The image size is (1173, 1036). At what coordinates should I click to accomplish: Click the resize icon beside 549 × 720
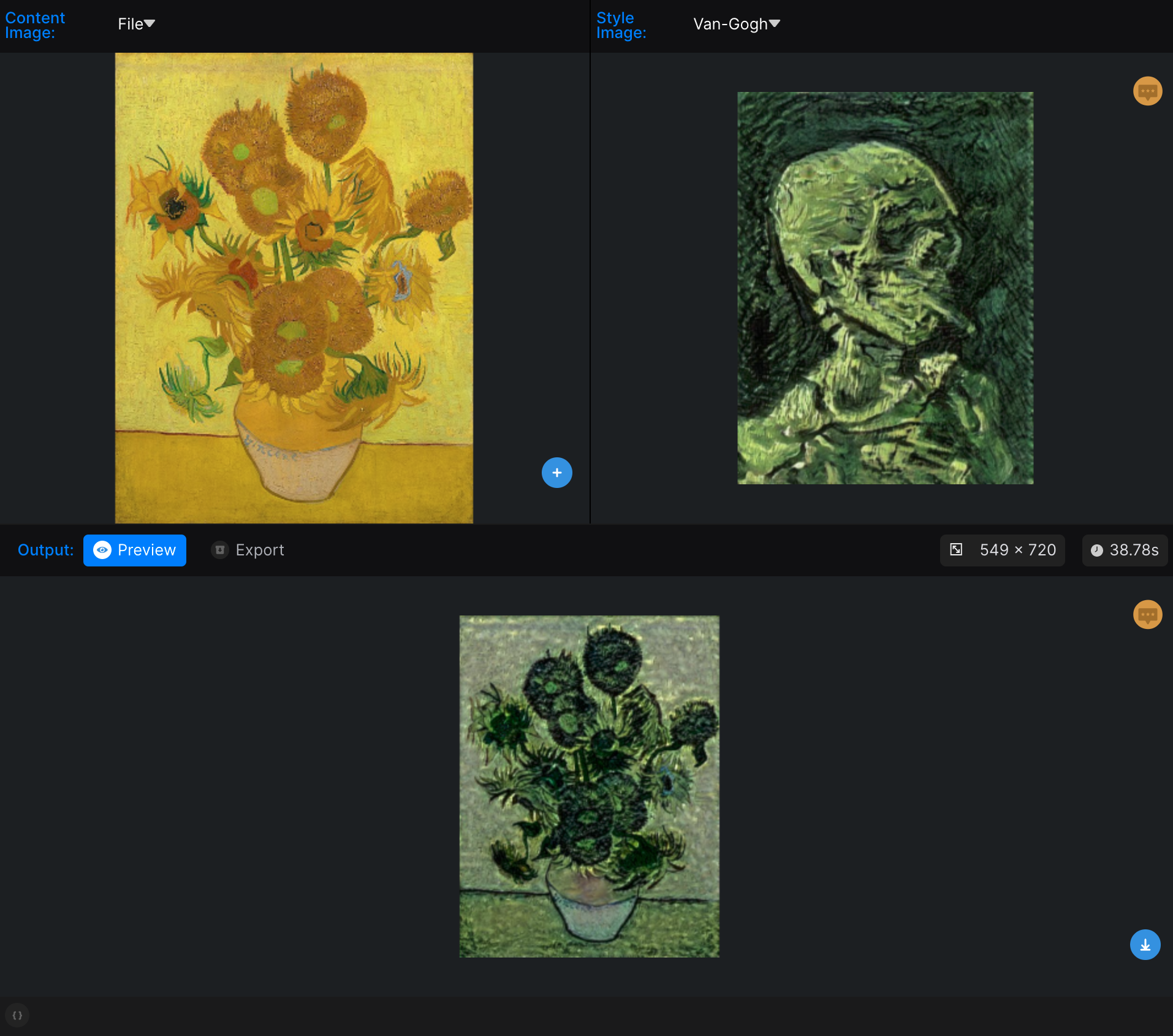[956, 549]
